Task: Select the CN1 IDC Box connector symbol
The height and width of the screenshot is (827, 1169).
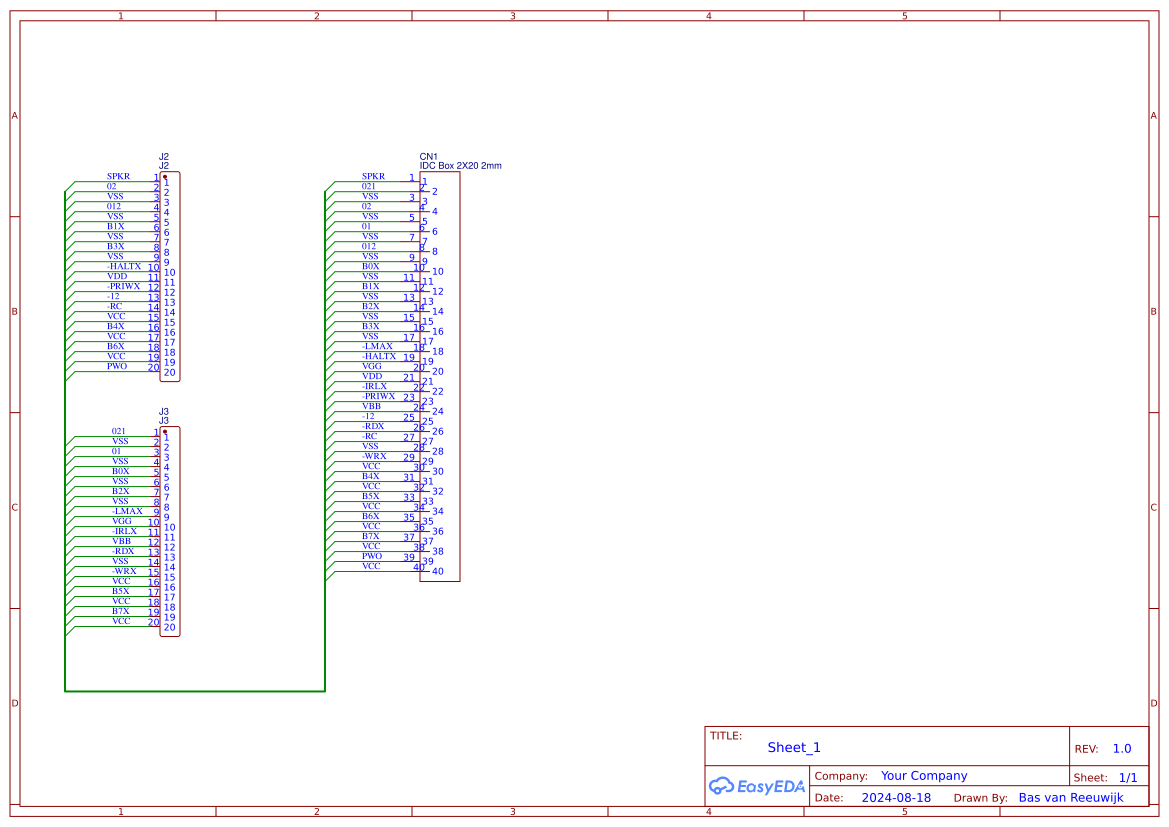Action: pyautogui.click(x=440, y=377)
